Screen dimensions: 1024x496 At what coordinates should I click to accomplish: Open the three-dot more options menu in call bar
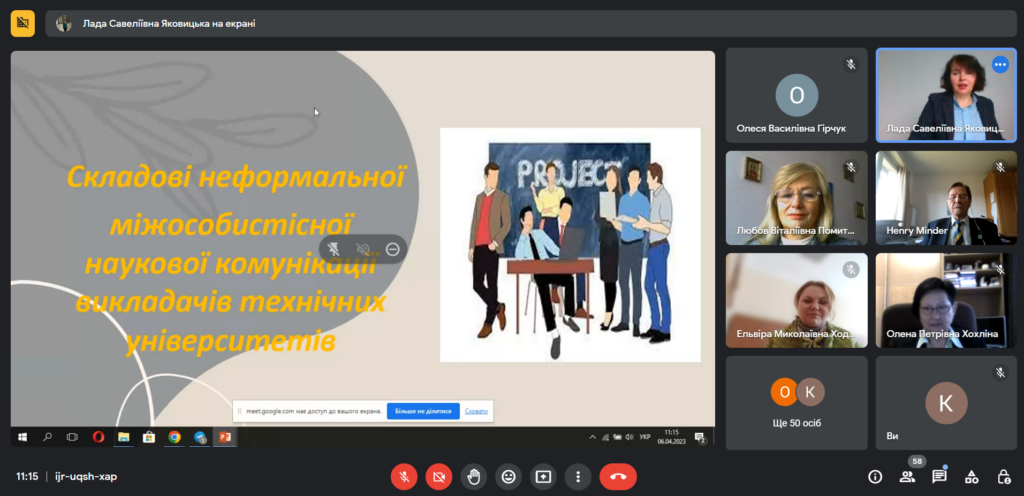pyautogui.click(x=578, y=477)
